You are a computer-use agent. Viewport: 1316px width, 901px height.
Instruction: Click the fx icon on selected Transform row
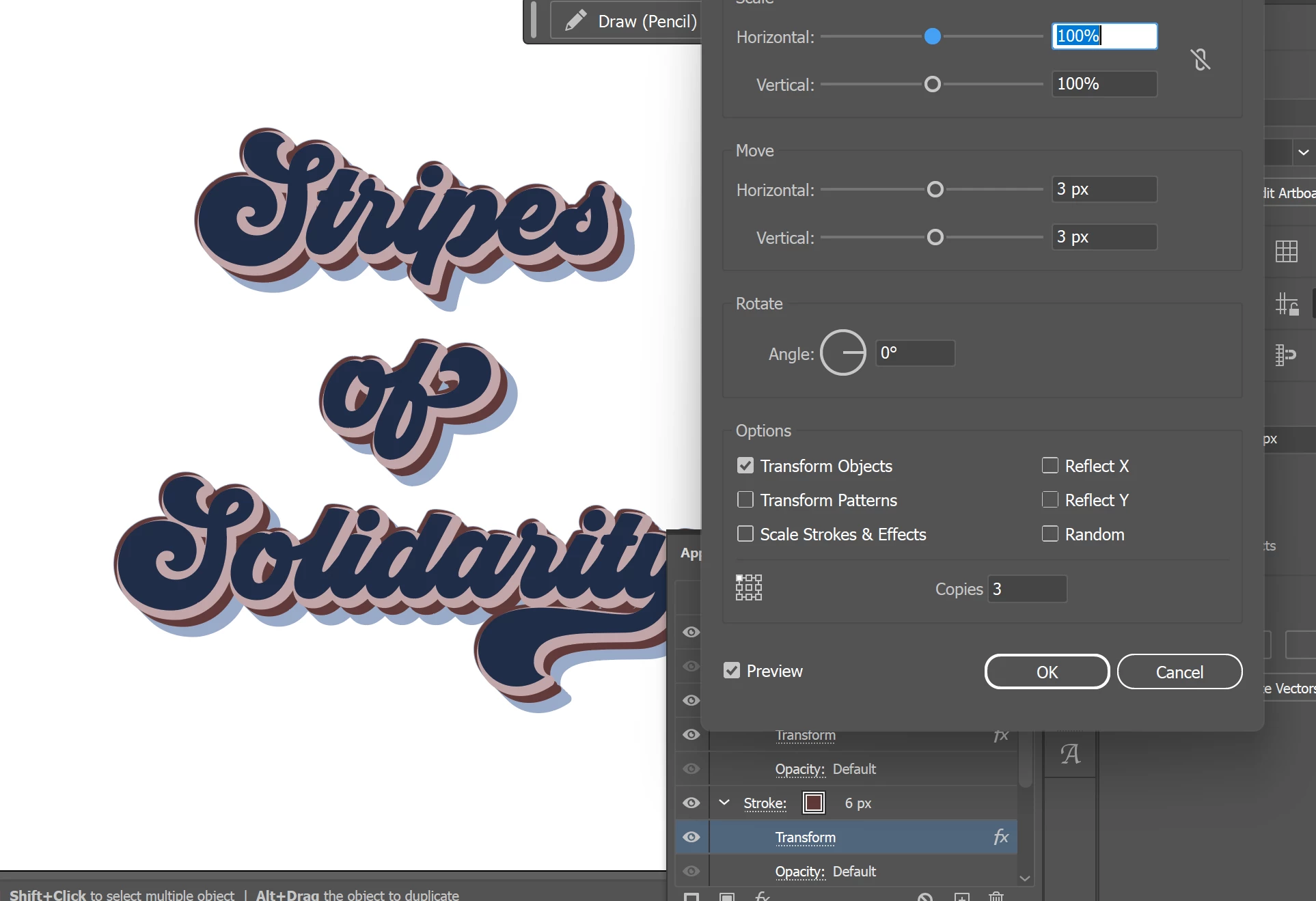click(x=1000, y=837)
